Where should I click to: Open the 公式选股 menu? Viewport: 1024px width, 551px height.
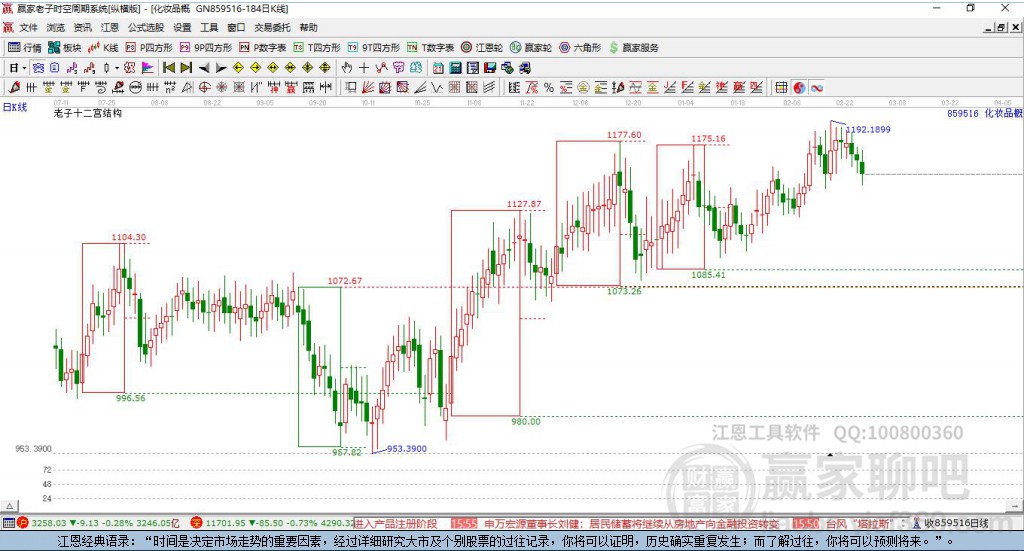coord(145,28)
